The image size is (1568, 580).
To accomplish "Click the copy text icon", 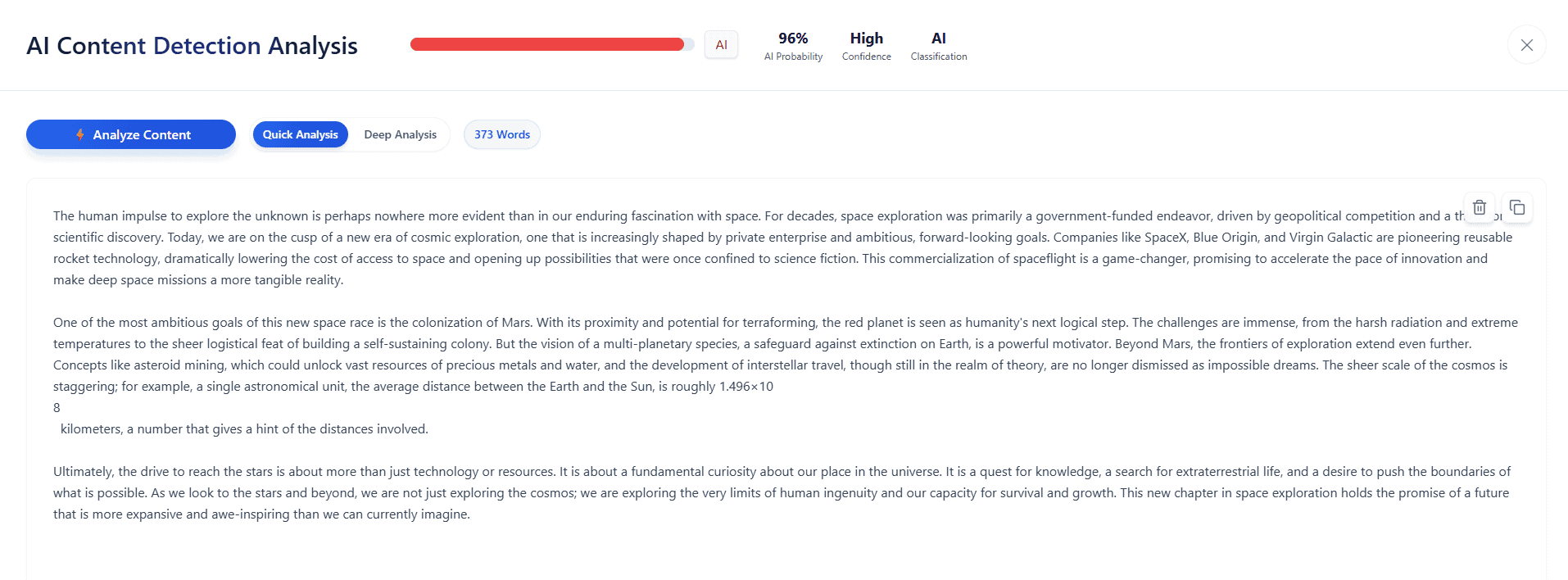I will pos(1517,207).
